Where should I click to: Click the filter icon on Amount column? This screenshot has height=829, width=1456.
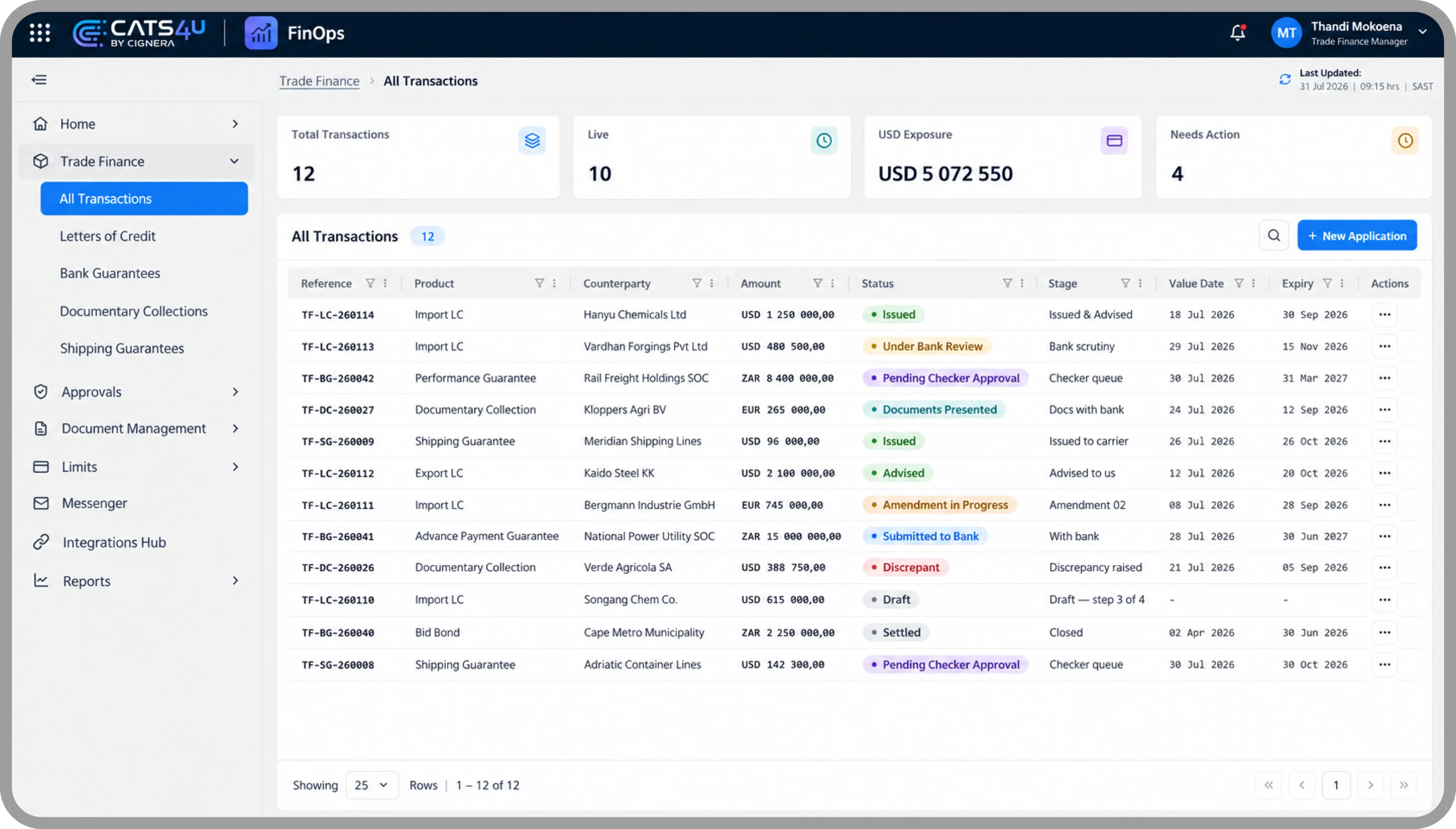point(818,283)
